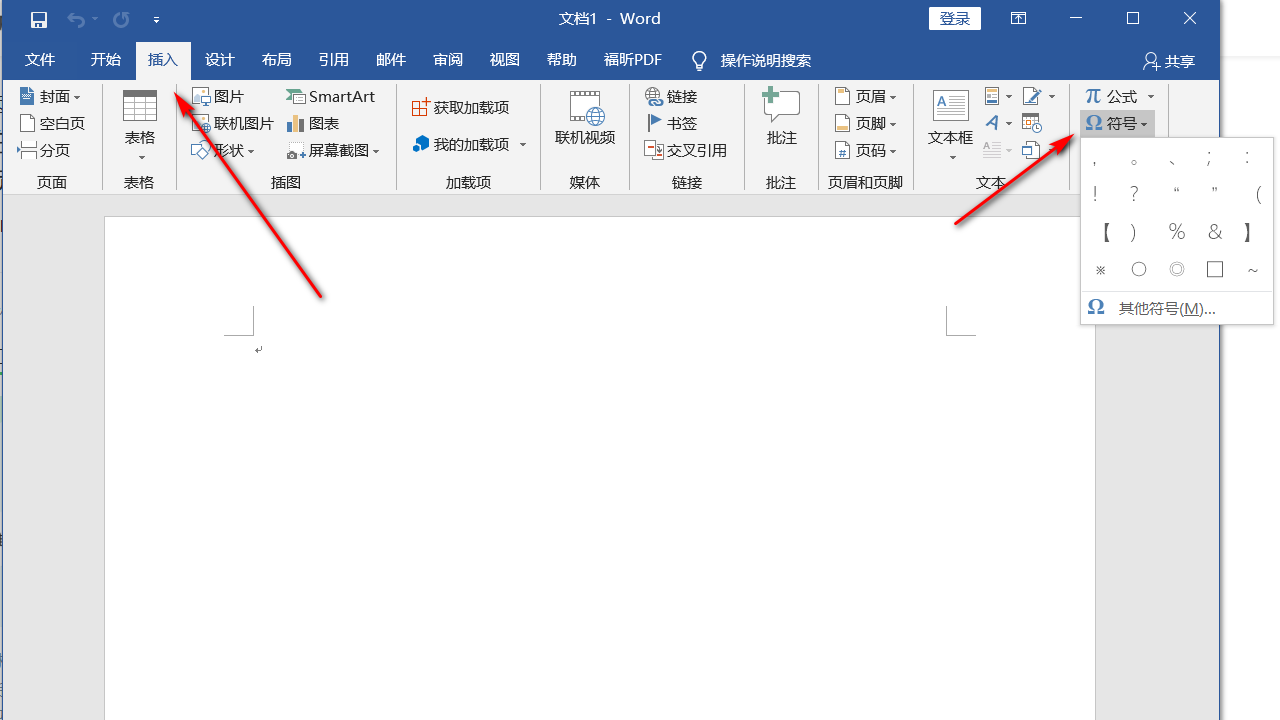Insert a page break (分页)
The image size is (1280, 720).
pyautogui.click(x=45, y=151)
